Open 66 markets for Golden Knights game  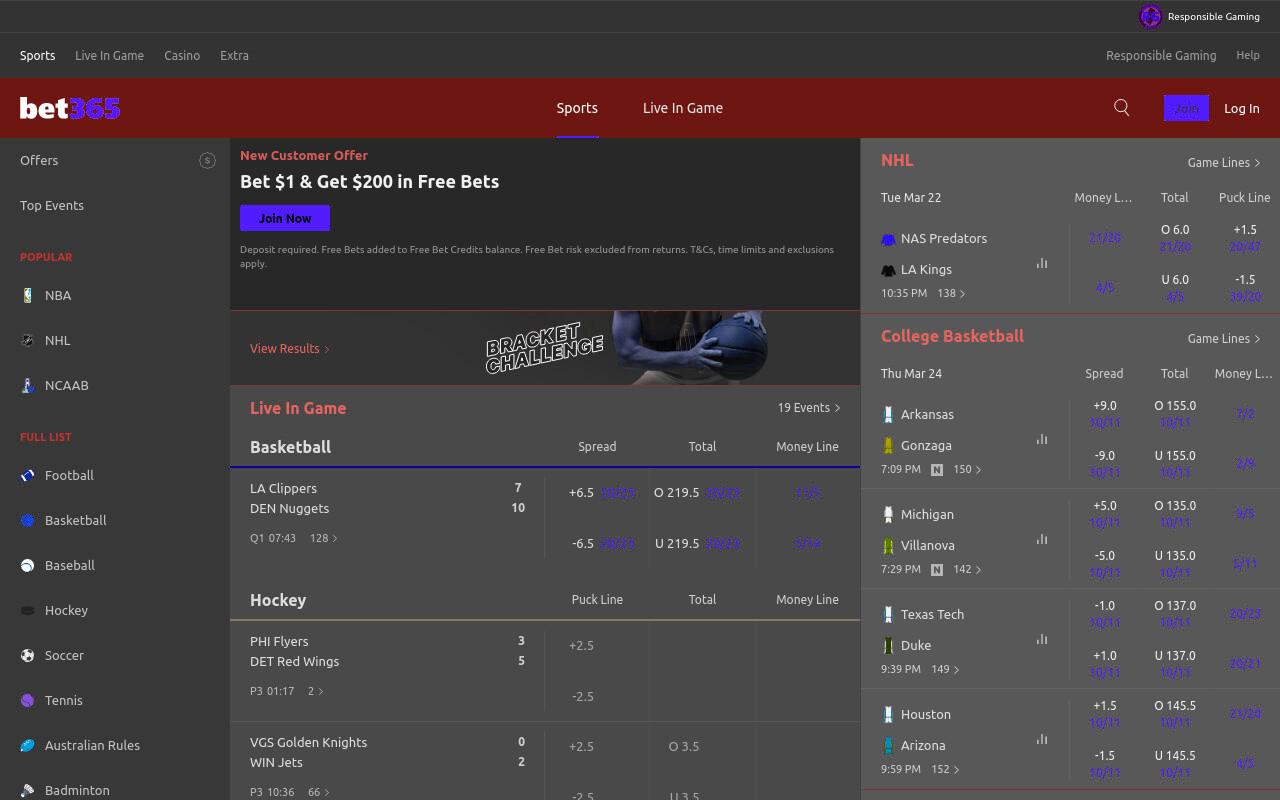coord(318,792)
